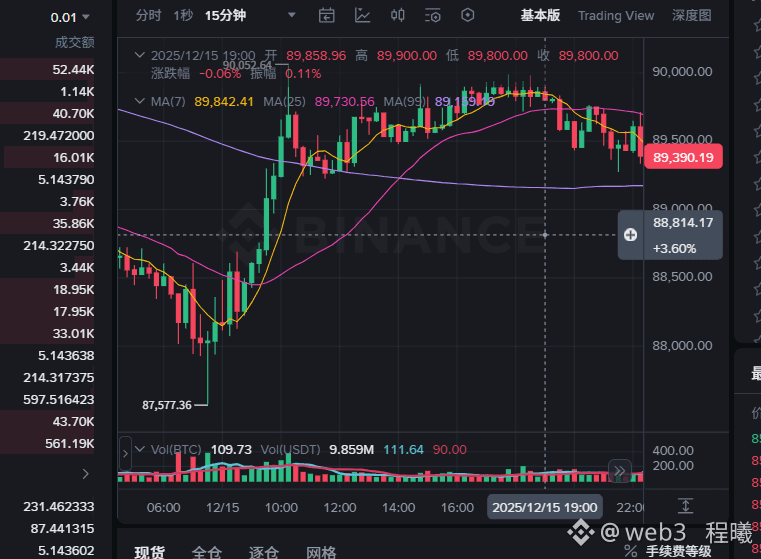Open the 0.01 price precision dropdown
This screenshot has width=761, height=559.
pyautogui.click(x=69, y=17)
